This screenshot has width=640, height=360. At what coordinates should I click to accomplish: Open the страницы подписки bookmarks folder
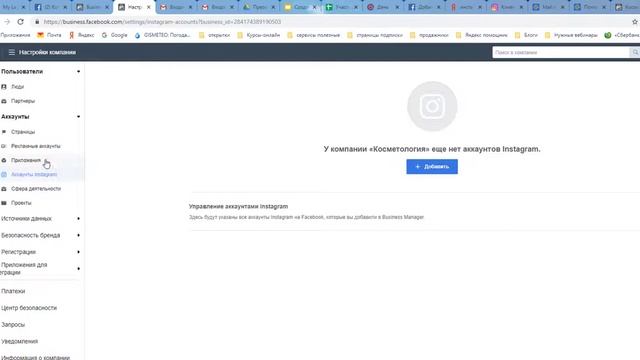(x=375, y=35)
